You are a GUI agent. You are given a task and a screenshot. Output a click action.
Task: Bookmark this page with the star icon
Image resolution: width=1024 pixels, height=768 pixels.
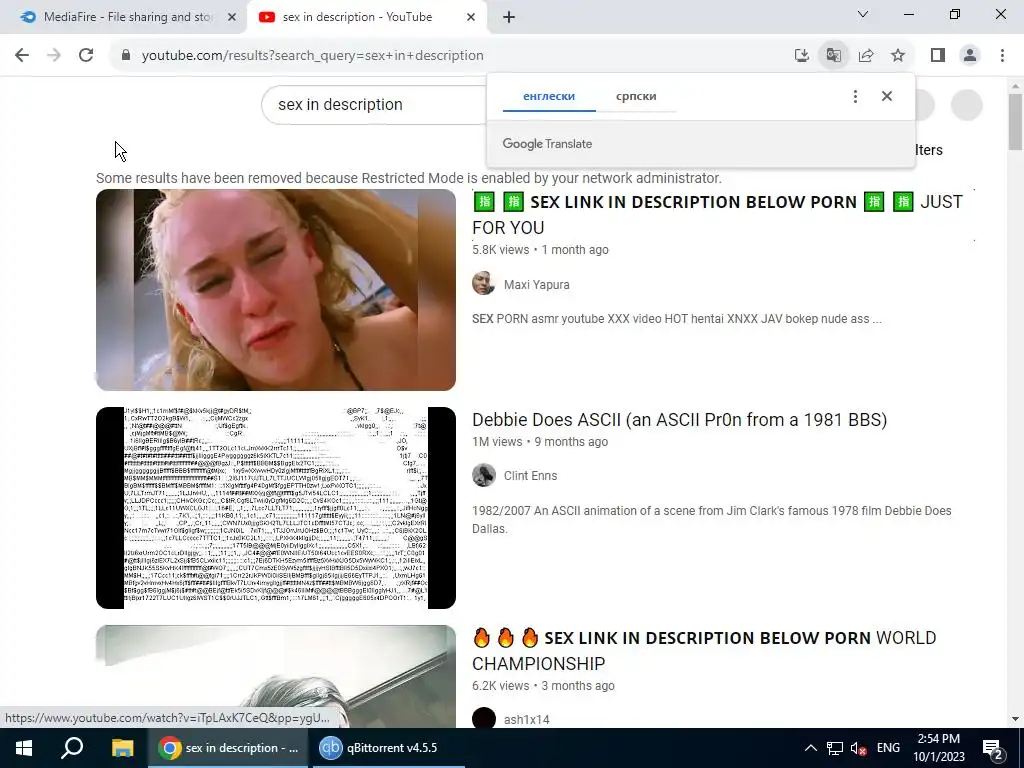tap(898, 56)
